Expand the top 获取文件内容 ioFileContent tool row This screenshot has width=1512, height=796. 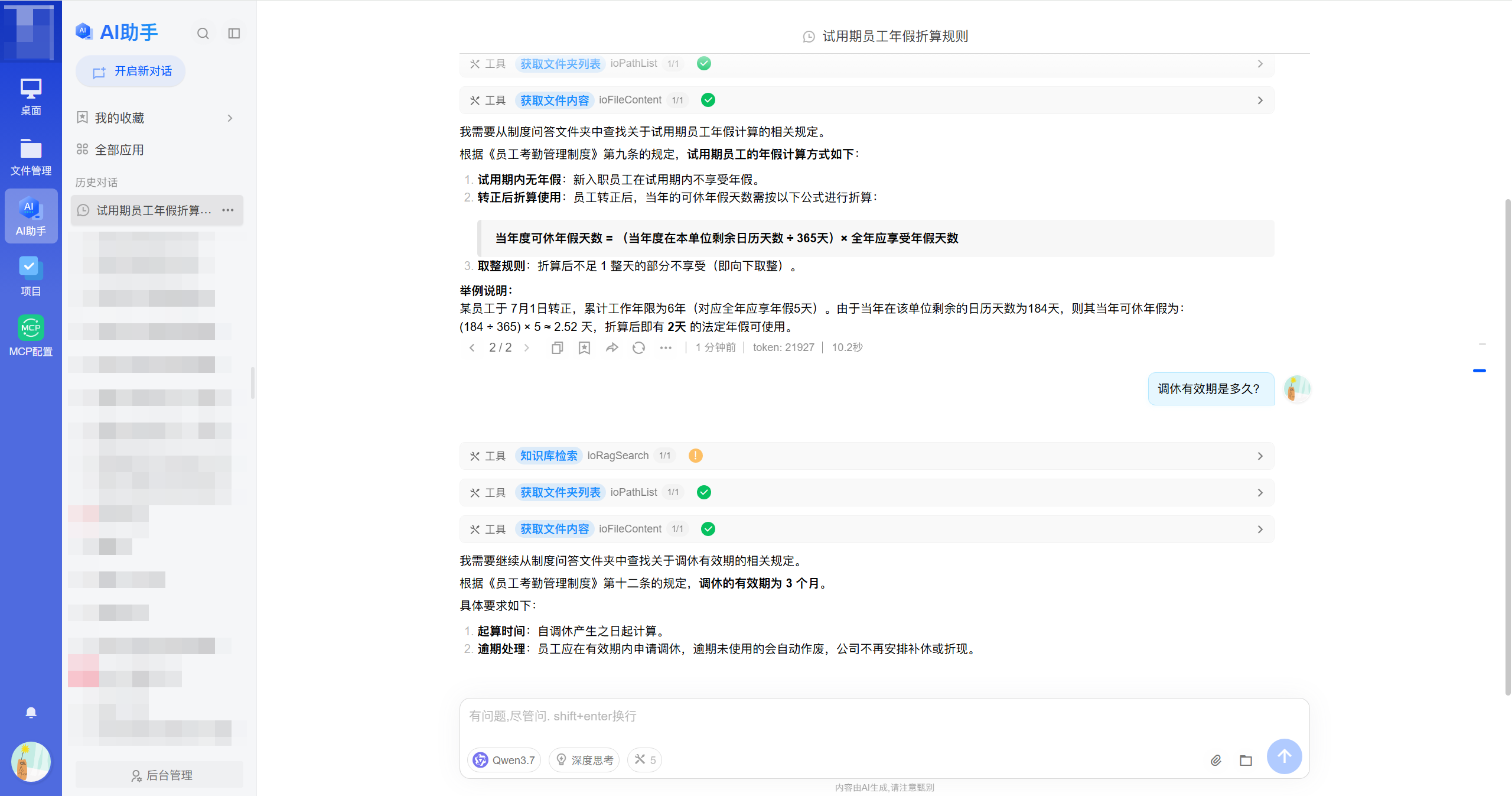pyautogui.click(x=866, y=100)
